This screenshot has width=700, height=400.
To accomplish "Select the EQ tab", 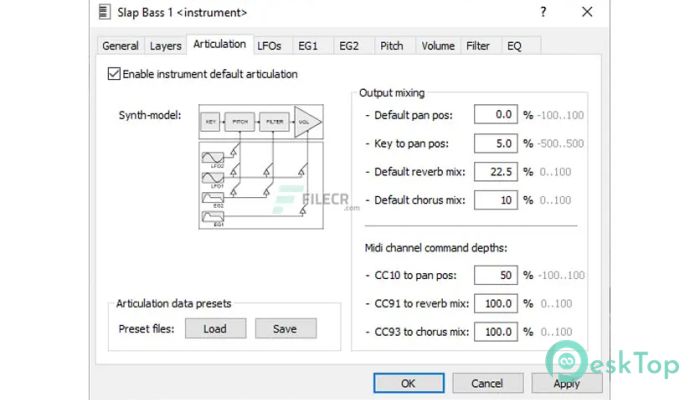I will pyautogui.click(x=514, y=46).
